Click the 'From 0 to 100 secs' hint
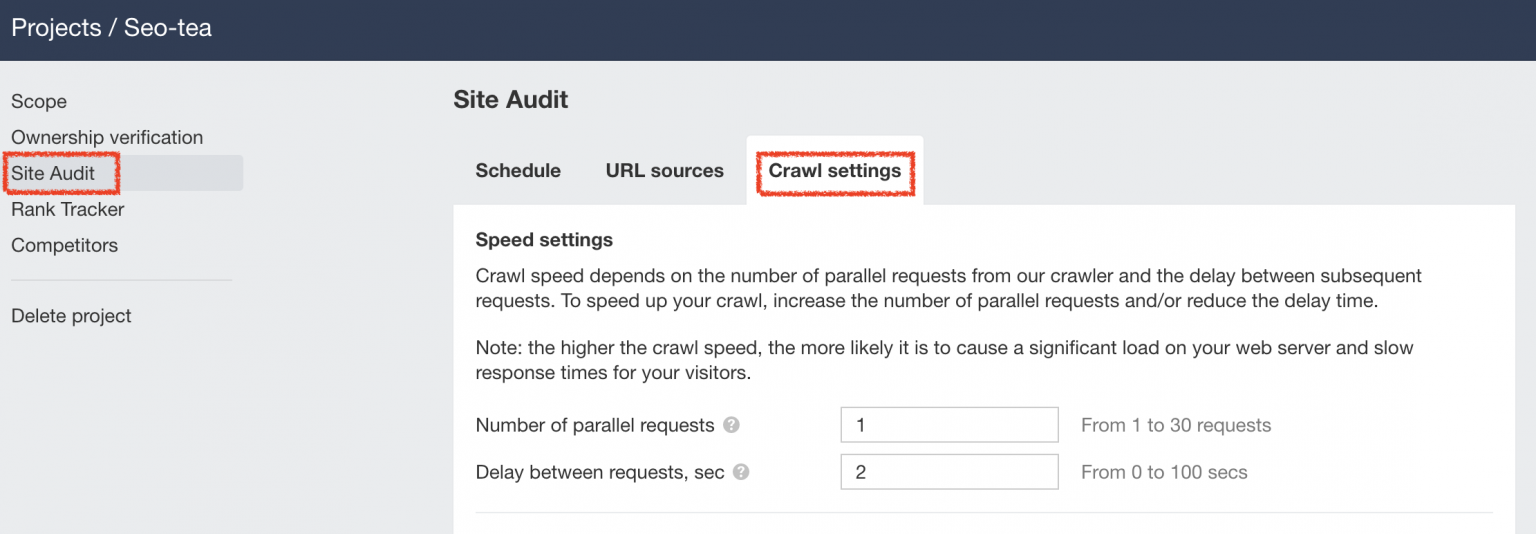Screen dimensions: 1536x534 [x=1164, y=473]
